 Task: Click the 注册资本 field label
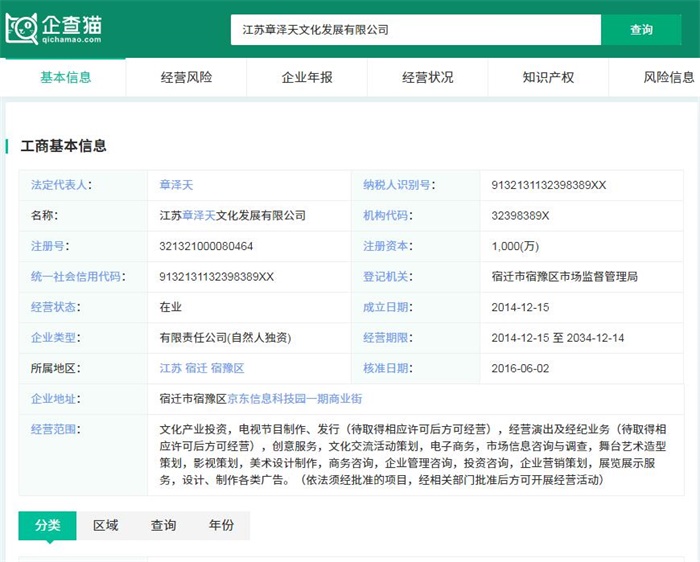(388, 246)
